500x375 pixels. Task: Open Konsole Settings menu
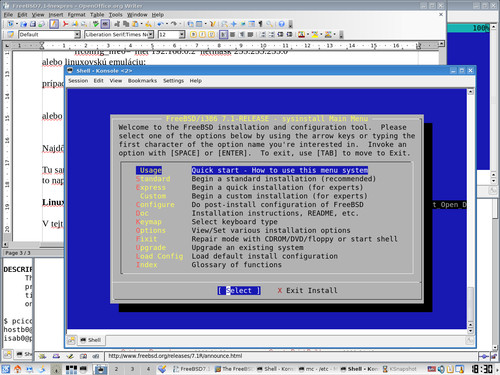pyautogui.click(x=173, y=81)
